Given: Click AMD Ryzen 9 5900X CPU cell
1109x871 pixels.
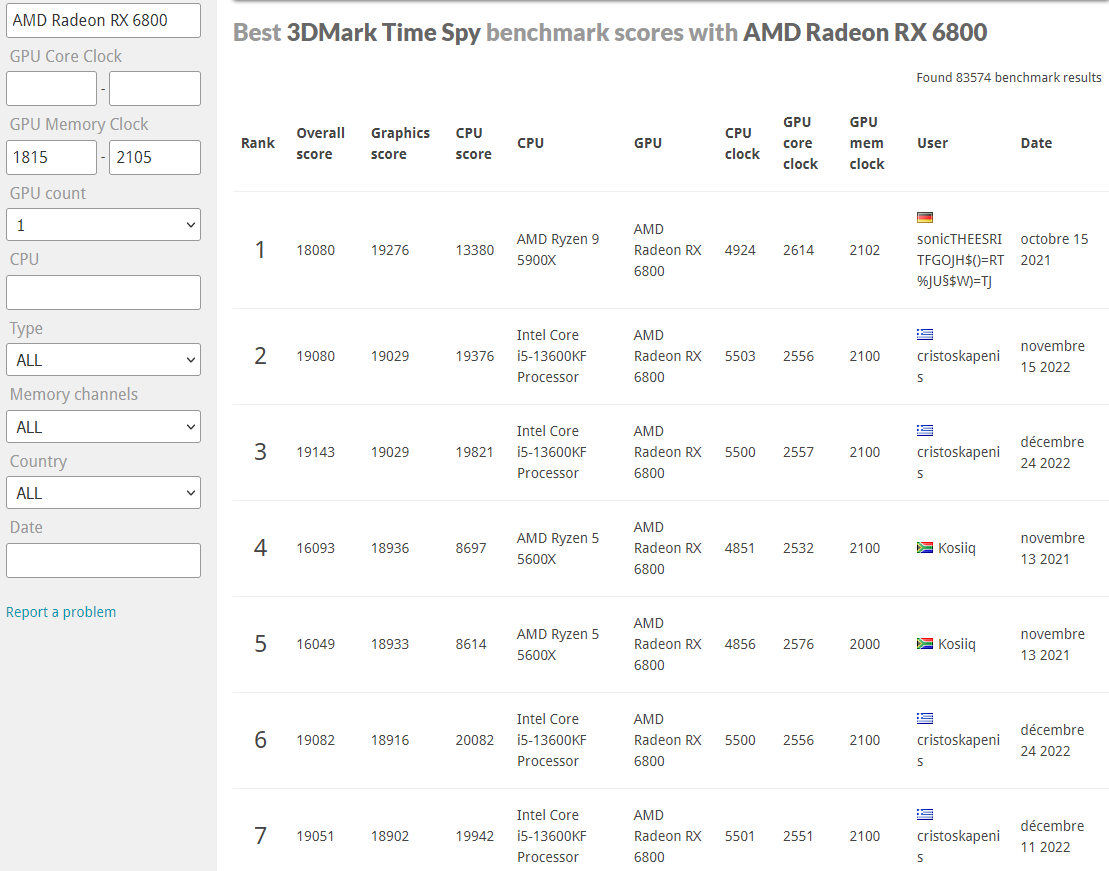Looking at the screenshot, I should (557, 250).
